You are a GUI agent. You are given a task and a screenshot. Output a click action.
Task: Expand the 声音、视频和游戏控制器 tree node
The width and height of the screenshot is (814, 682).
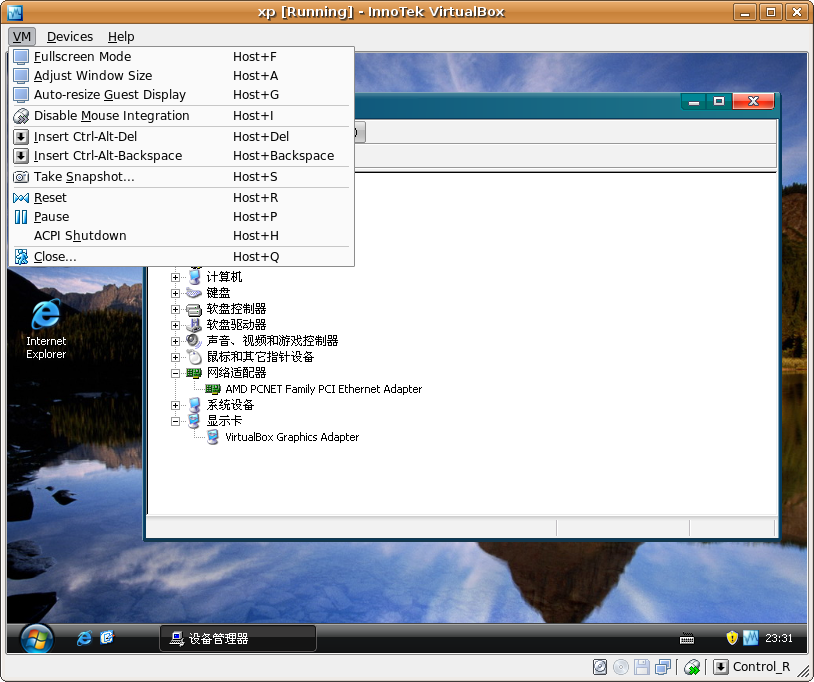pyautogui.click(x=175, y=341)
